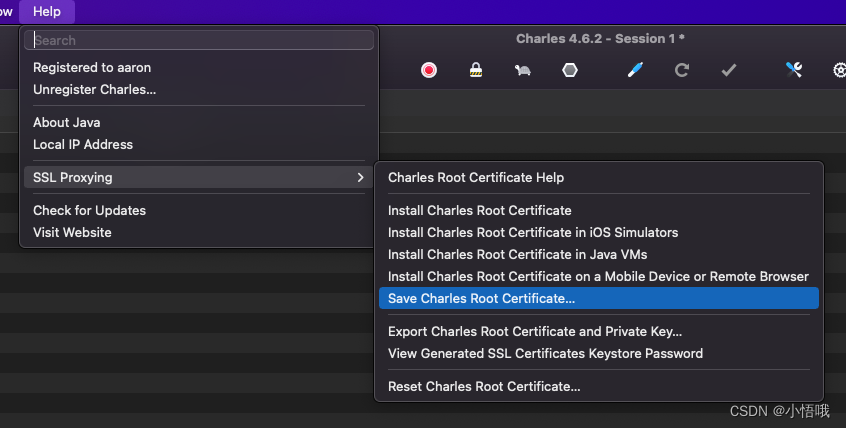Image resolution: width=846 pixels, height=428 pixels.
Task: Install Charles Root Certificate in Java VMs
Action: [599, 255]
